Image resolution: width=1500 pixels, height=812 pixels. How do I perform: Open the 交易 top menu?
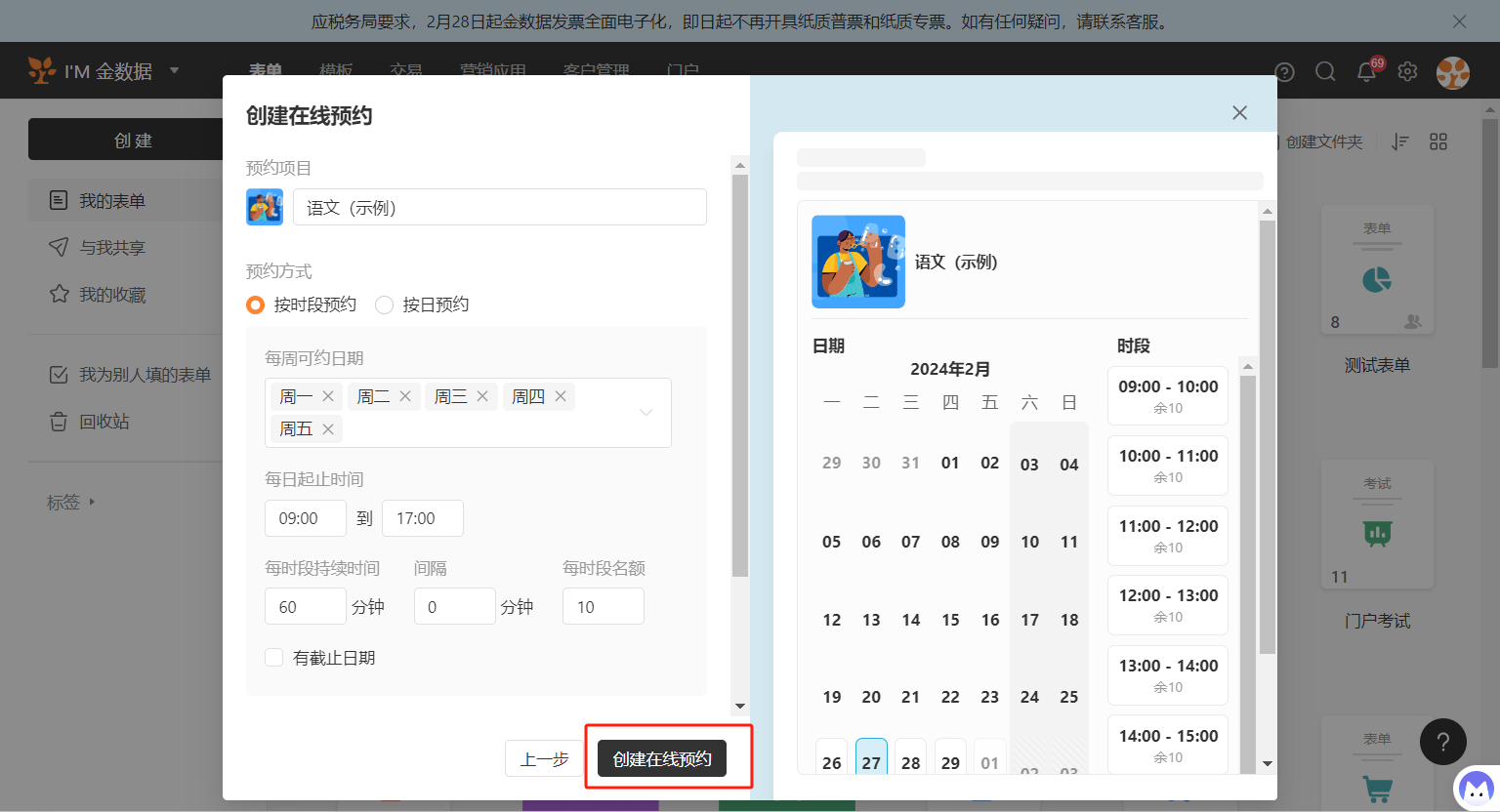pyautogui.click(x=406, y=70)
